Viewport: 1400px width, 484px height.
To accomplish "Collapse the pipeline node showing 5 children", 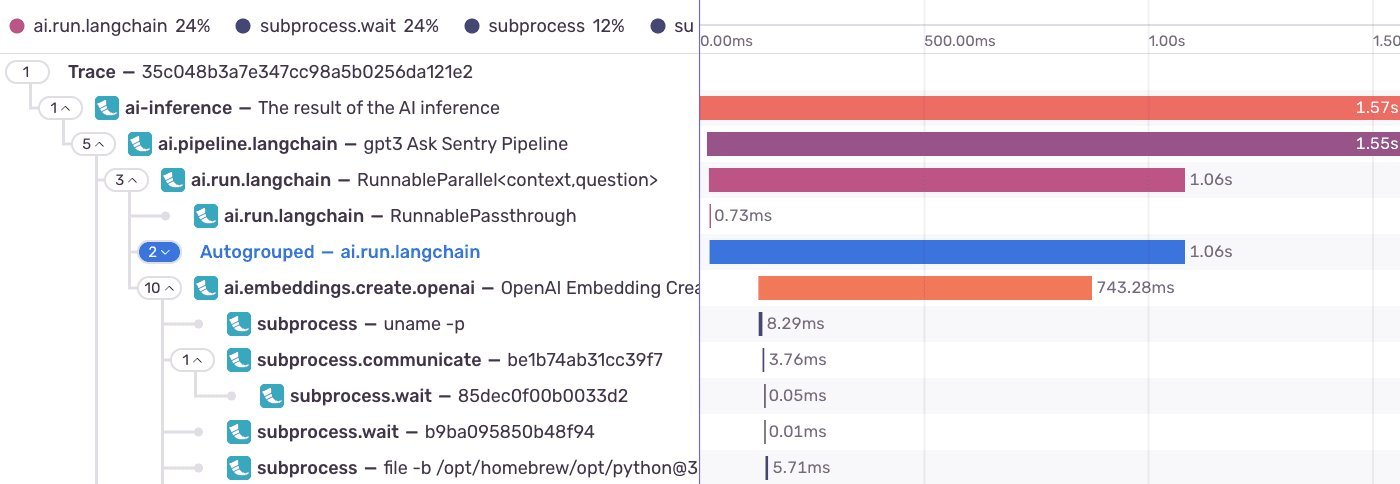I will coord(93,144).
